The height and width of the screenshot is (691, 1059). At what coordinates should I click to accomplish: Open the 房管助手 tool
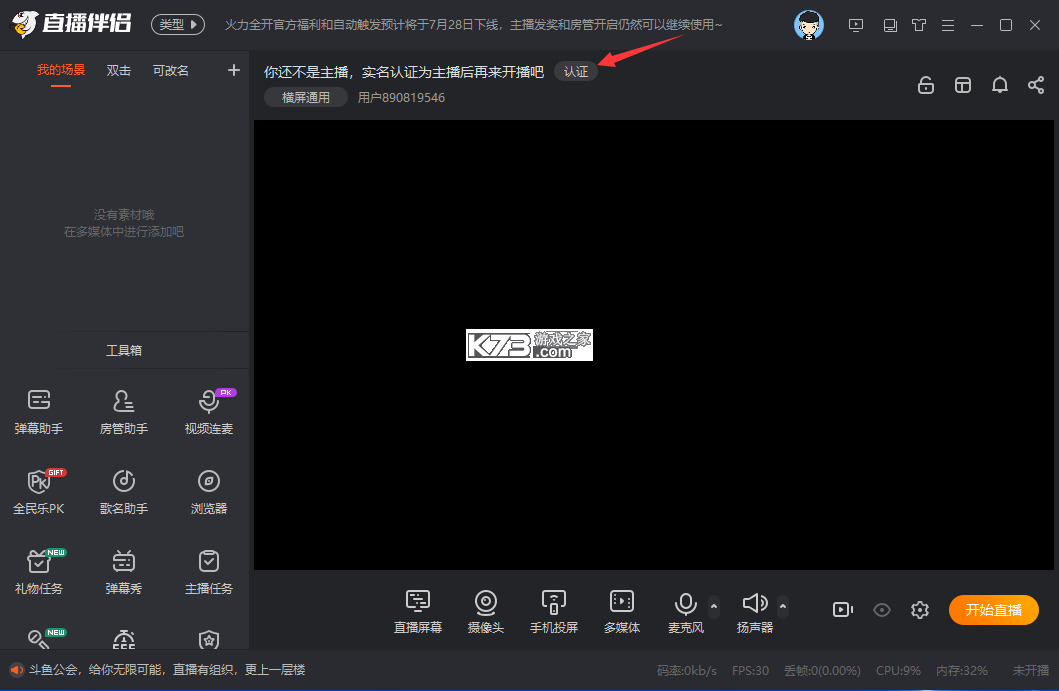pos(124,411)
